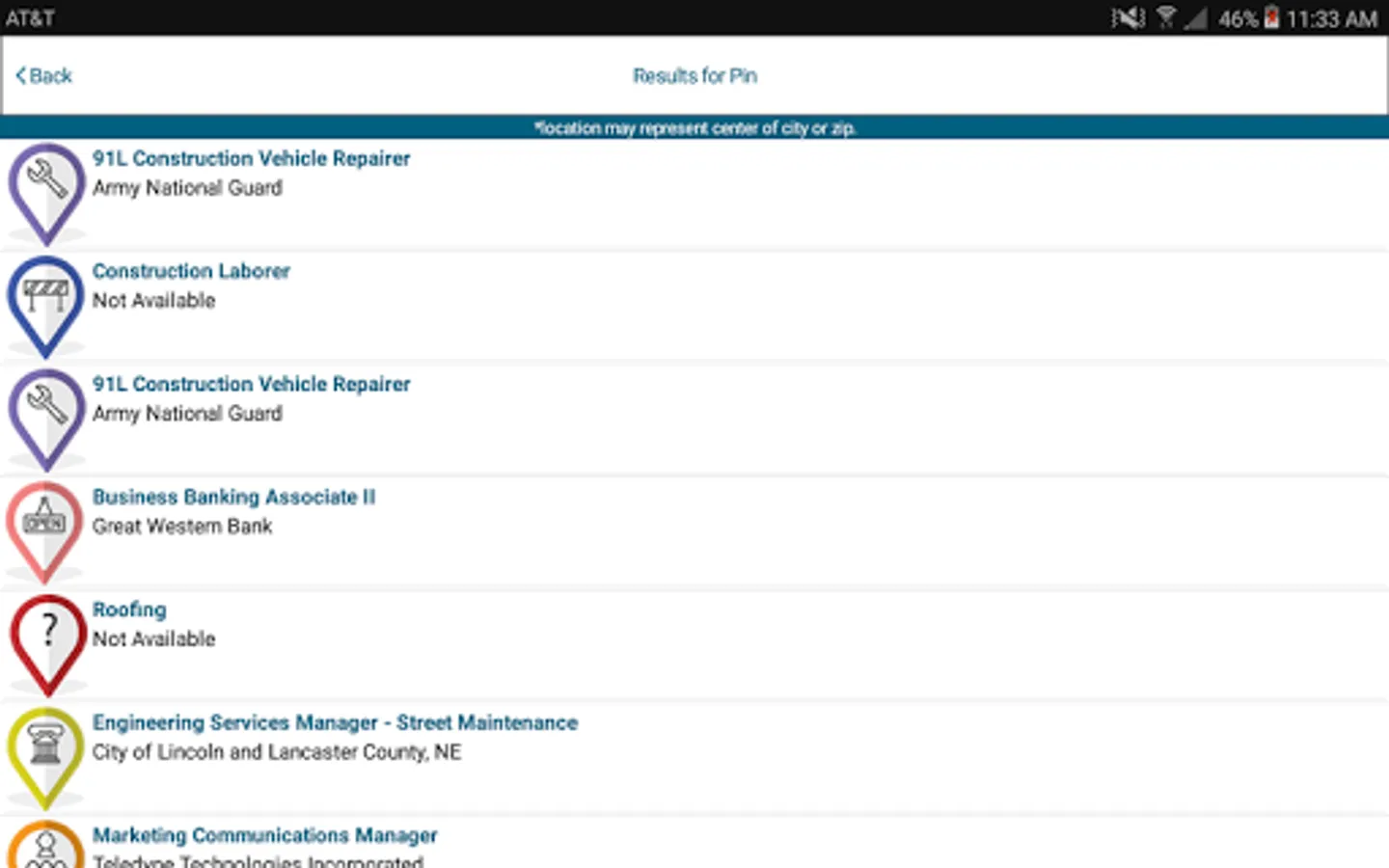
Task: Select Army National Guard text in third listing
Action: click(x=187, y=414)
